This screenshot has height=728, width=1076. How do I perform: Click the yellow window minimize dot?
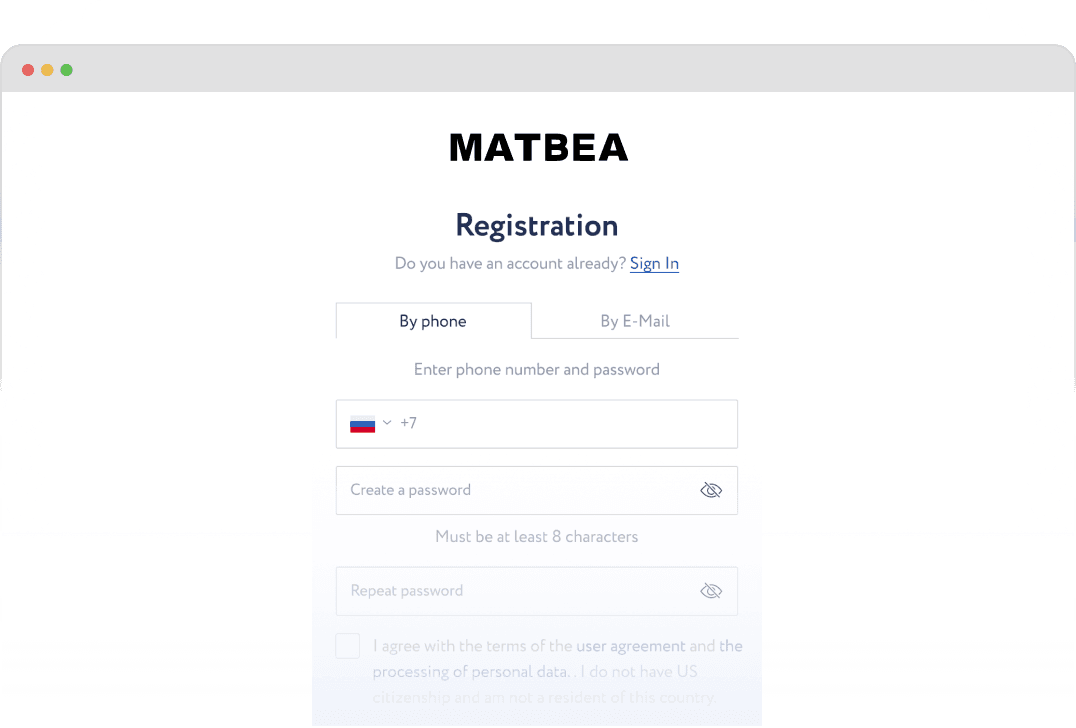[x=47, y=70]
